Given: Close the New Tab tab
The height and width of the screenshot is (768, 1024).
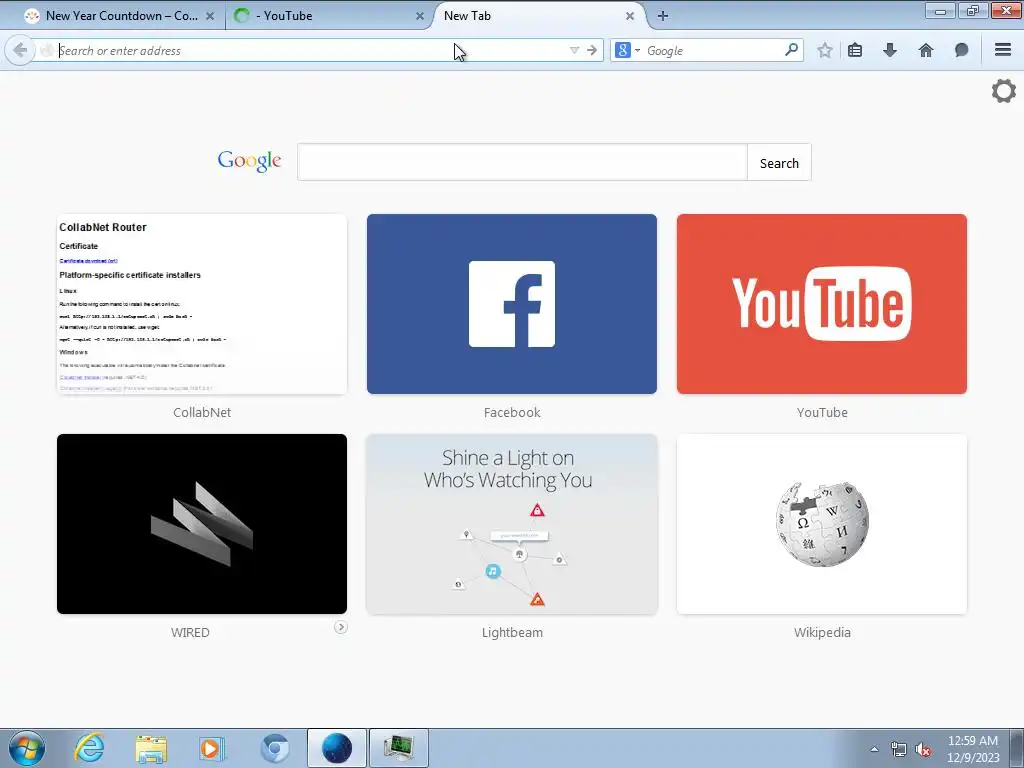Looking at the screenshot, I should click(x=630, y=16).
